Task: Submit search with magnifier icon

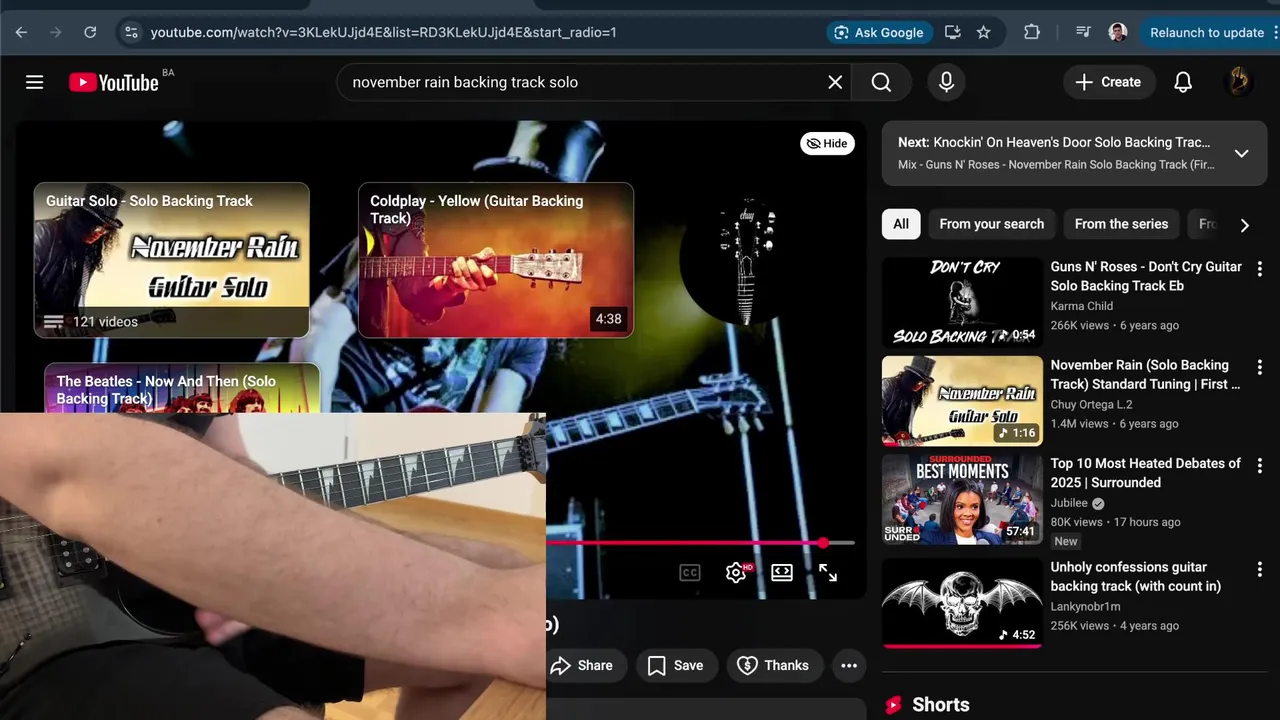Action: point(881,82)
